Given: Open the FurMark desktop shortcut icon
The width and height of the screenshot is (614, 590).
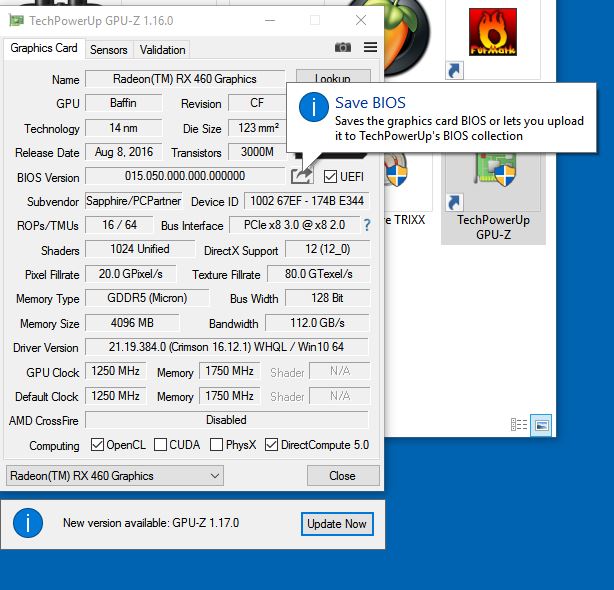Looking at the screenshot, I should (x=493, y=32).
